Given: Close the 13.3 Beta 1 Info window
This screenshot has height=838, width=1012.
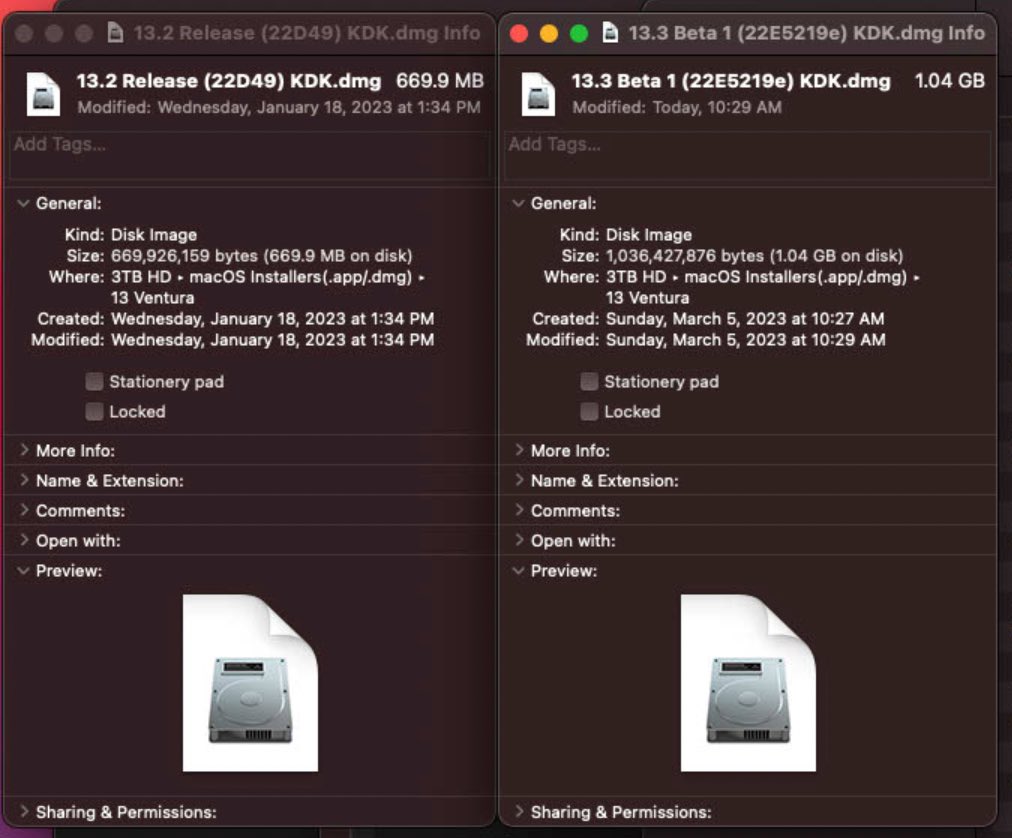Looking at the screenshot, I should click(519, 34).
